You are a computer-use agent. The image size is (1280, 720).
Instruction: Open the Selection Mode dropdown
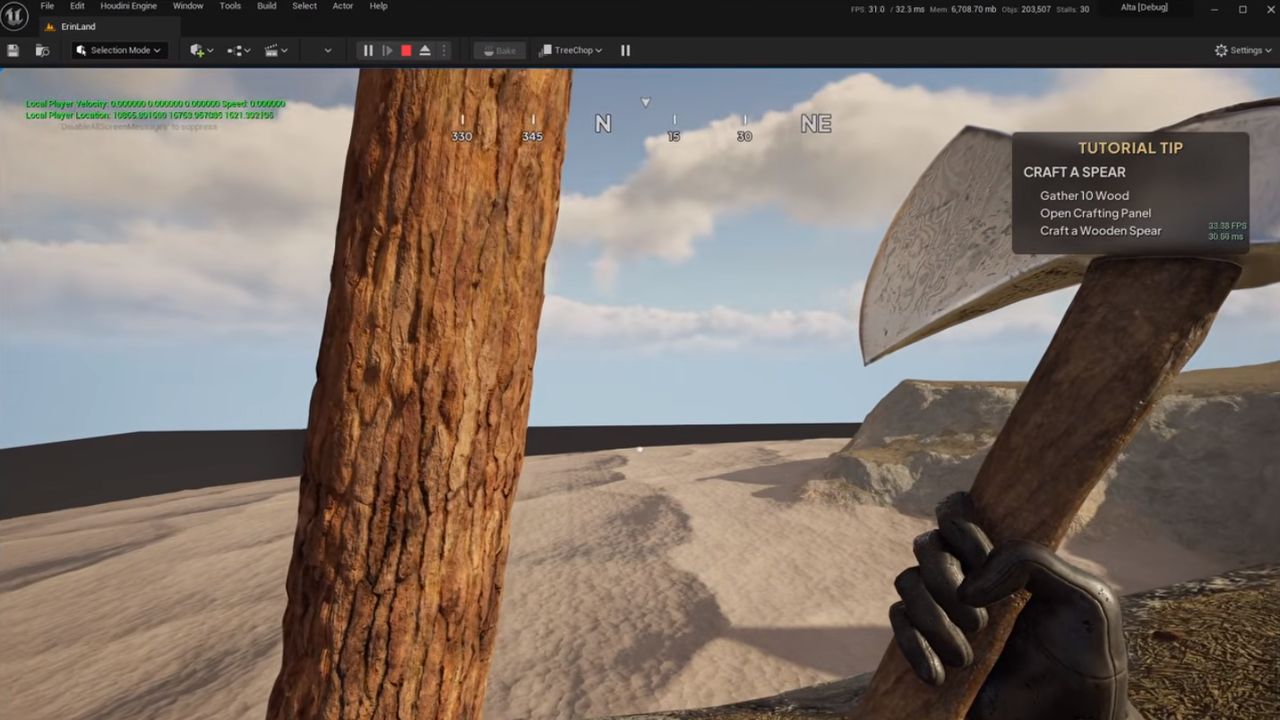[x=118, y=50]
